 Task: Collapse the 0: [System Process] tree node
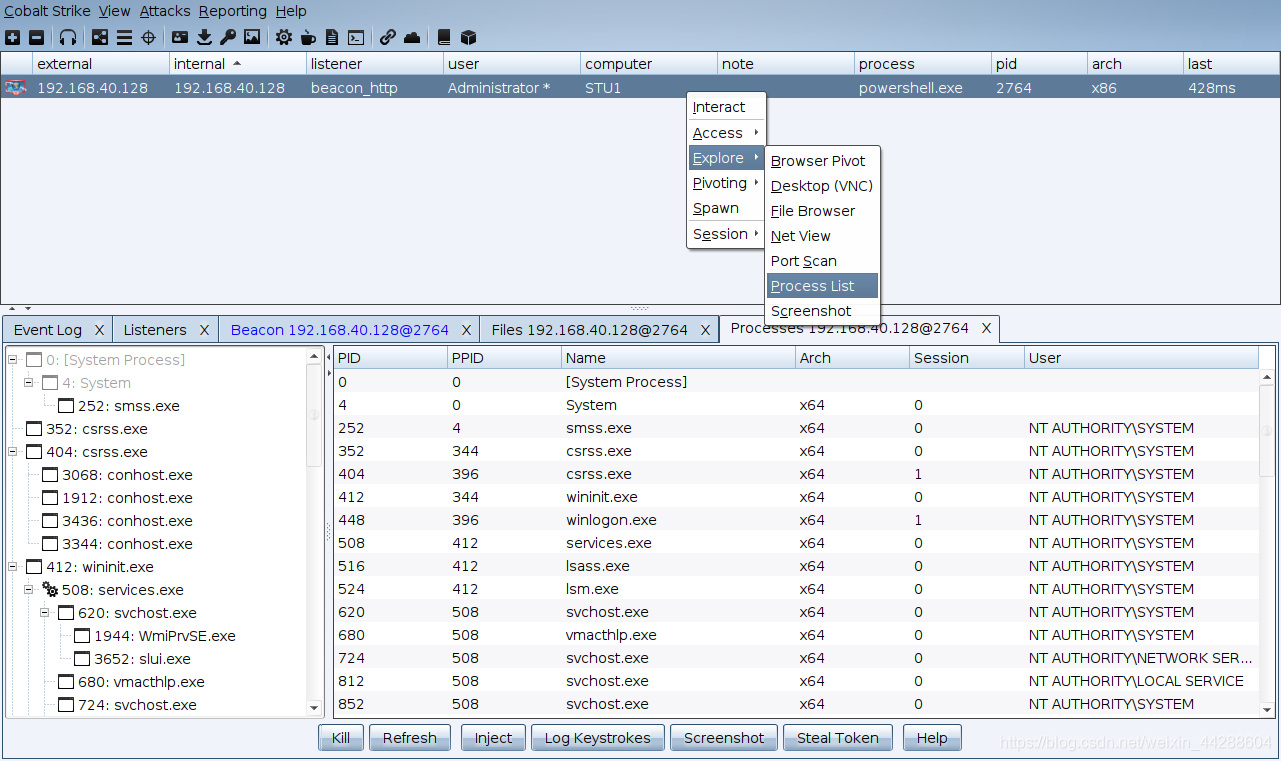(13, 360)
